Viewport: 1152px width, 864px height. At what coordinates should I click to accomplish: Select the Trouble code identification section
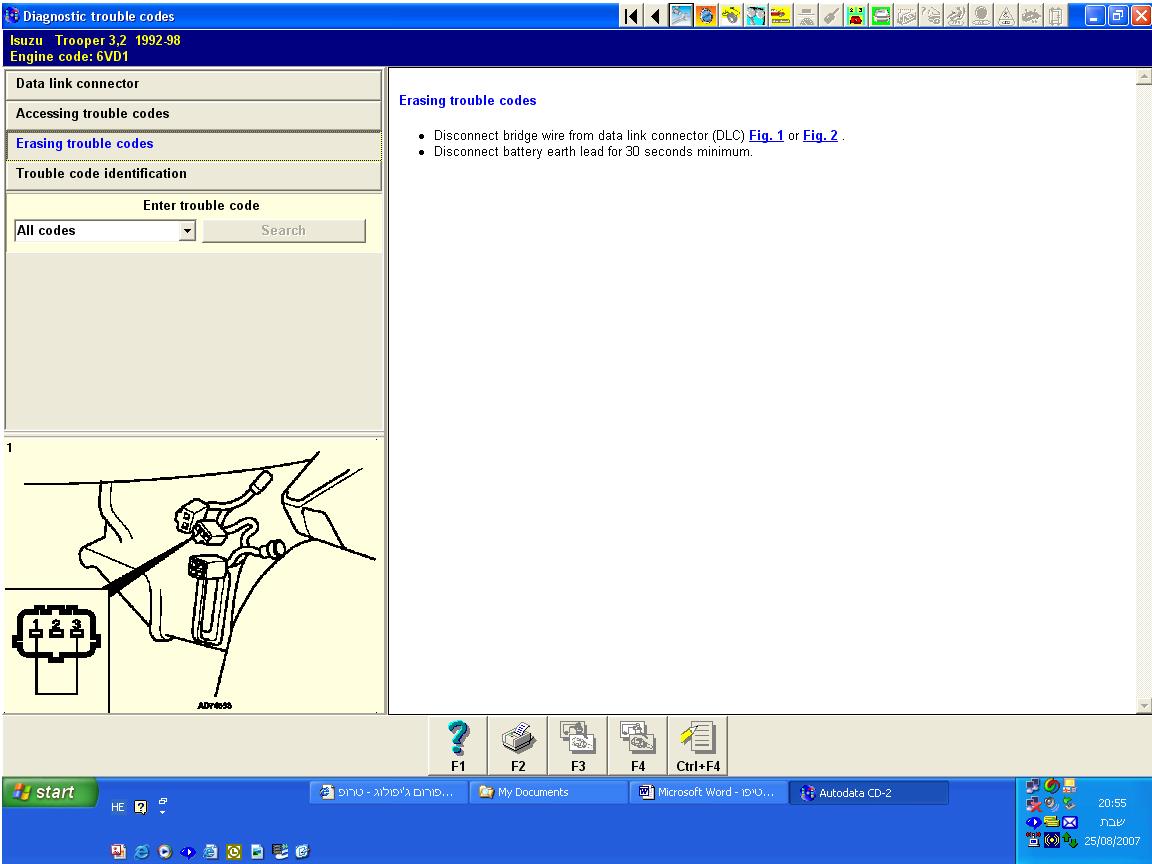pos(194,174)
